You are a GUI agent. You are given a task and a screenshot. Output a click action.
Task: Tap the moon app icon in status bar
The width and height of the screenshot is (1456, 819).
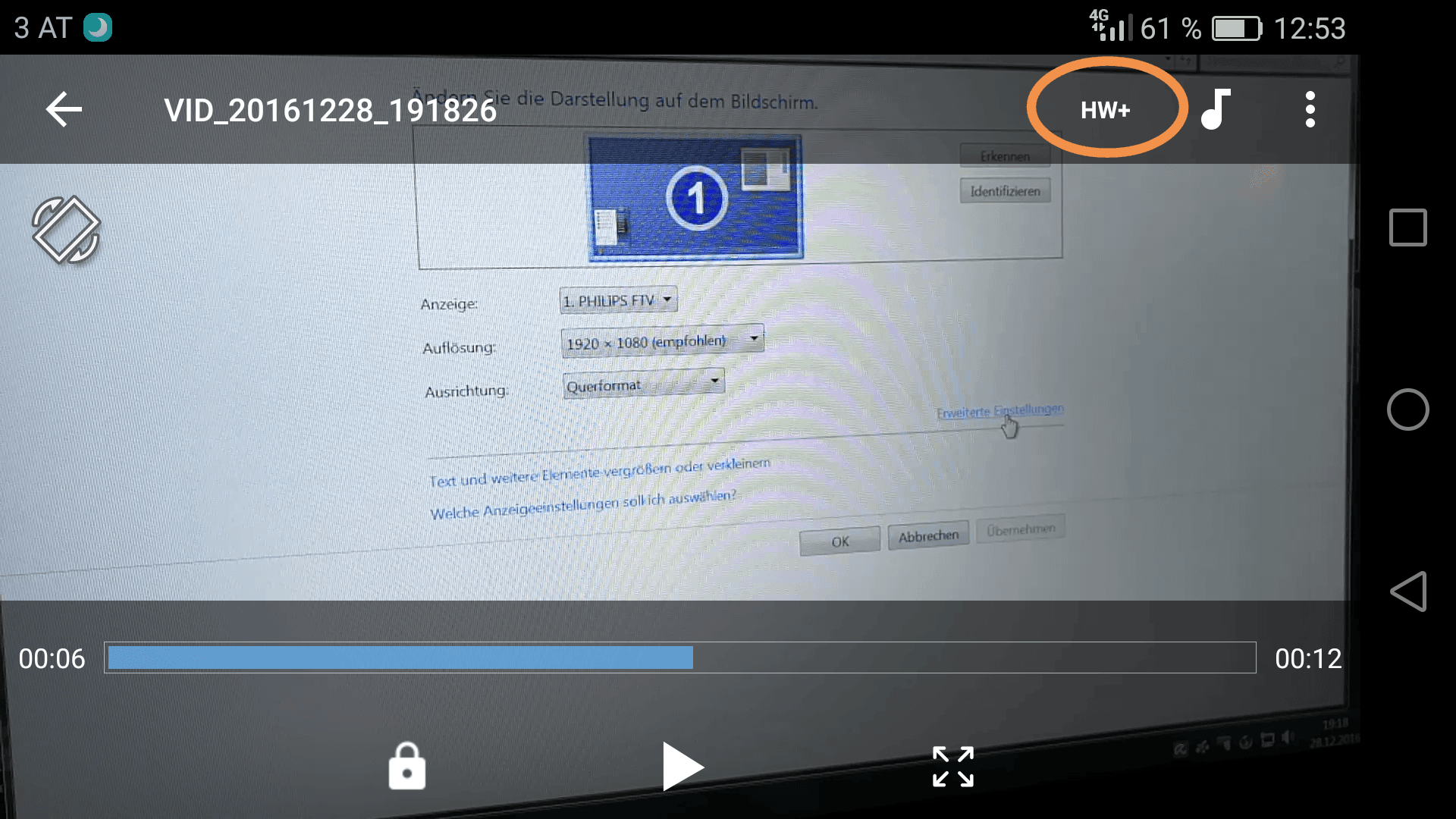pyautogui.click(x=98, y=28)
